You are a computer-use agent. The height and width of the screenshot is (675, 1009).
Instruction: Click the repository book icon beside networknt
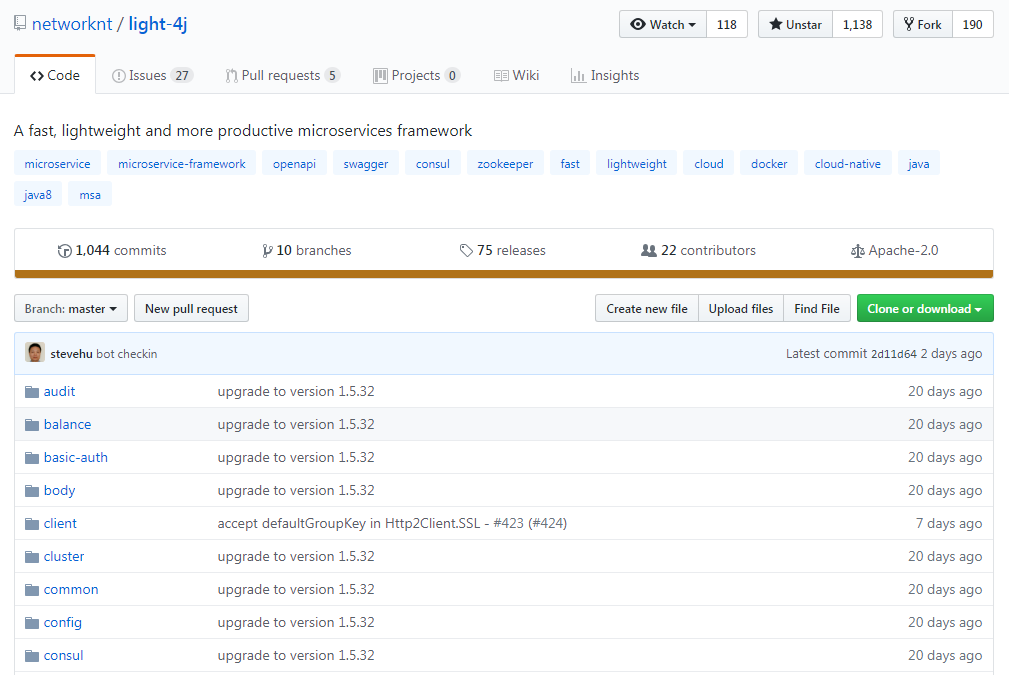pos(21,25)
